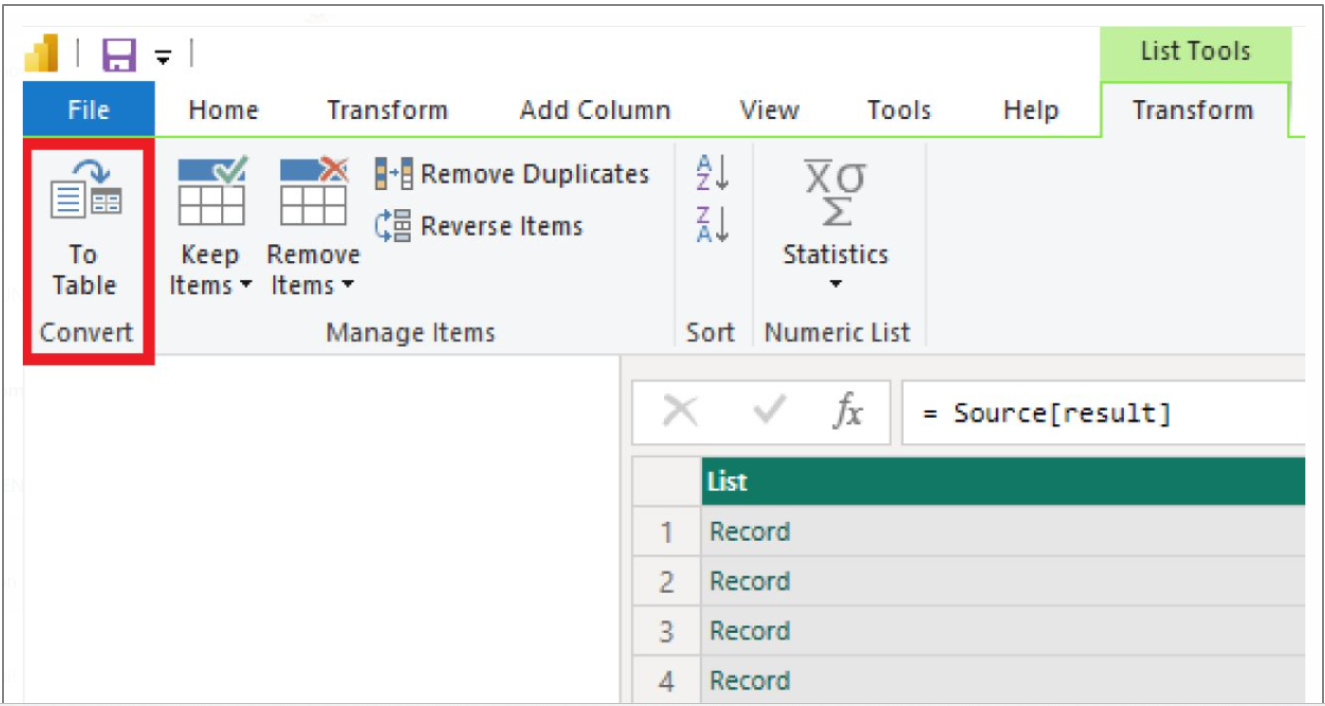Confirm the formula with the checkmark button

[767, 412]
